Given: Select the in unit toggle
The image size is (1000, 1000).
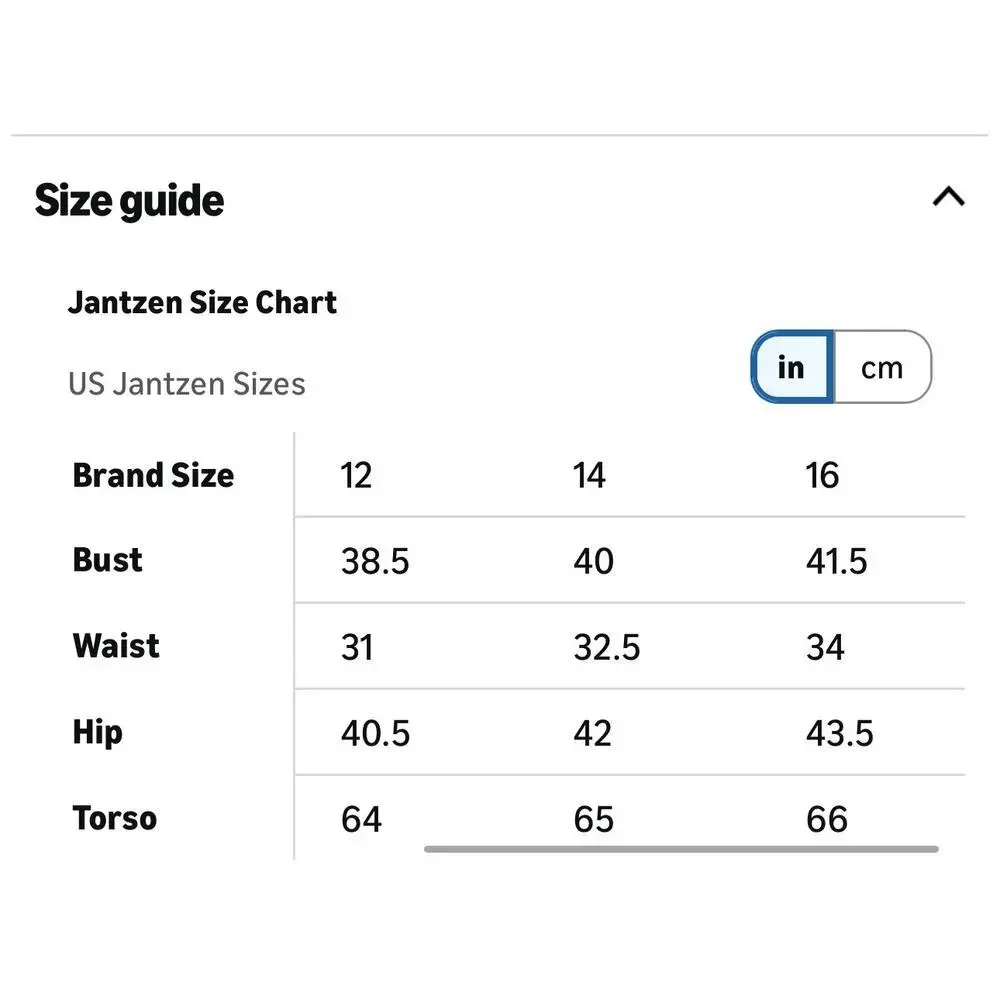Looking at the screenshot, I should (x=792, y=367).
